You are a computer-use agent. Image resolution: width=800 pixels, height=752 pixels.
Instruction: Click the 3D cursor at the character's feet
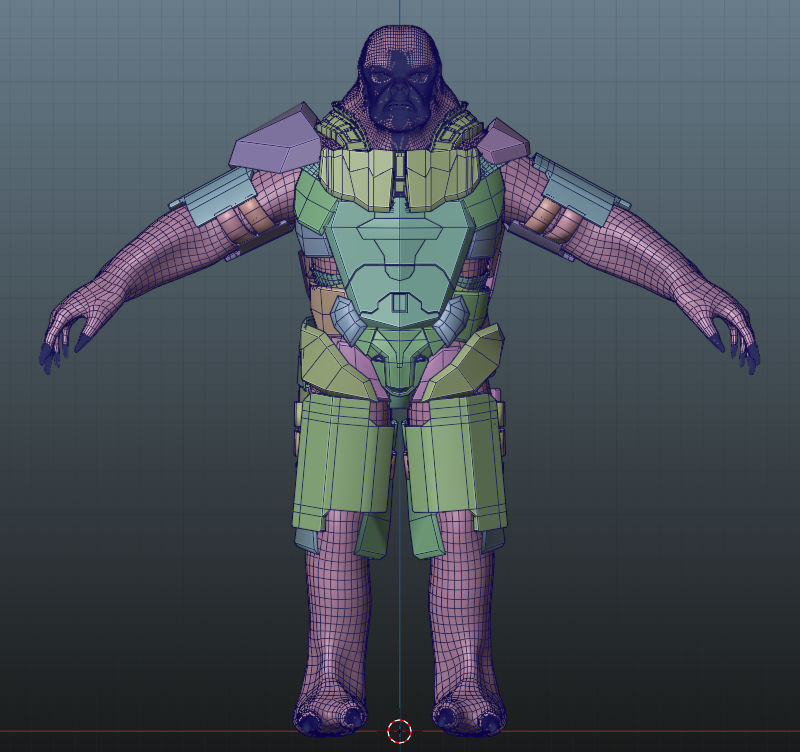(x=399, y=731)
